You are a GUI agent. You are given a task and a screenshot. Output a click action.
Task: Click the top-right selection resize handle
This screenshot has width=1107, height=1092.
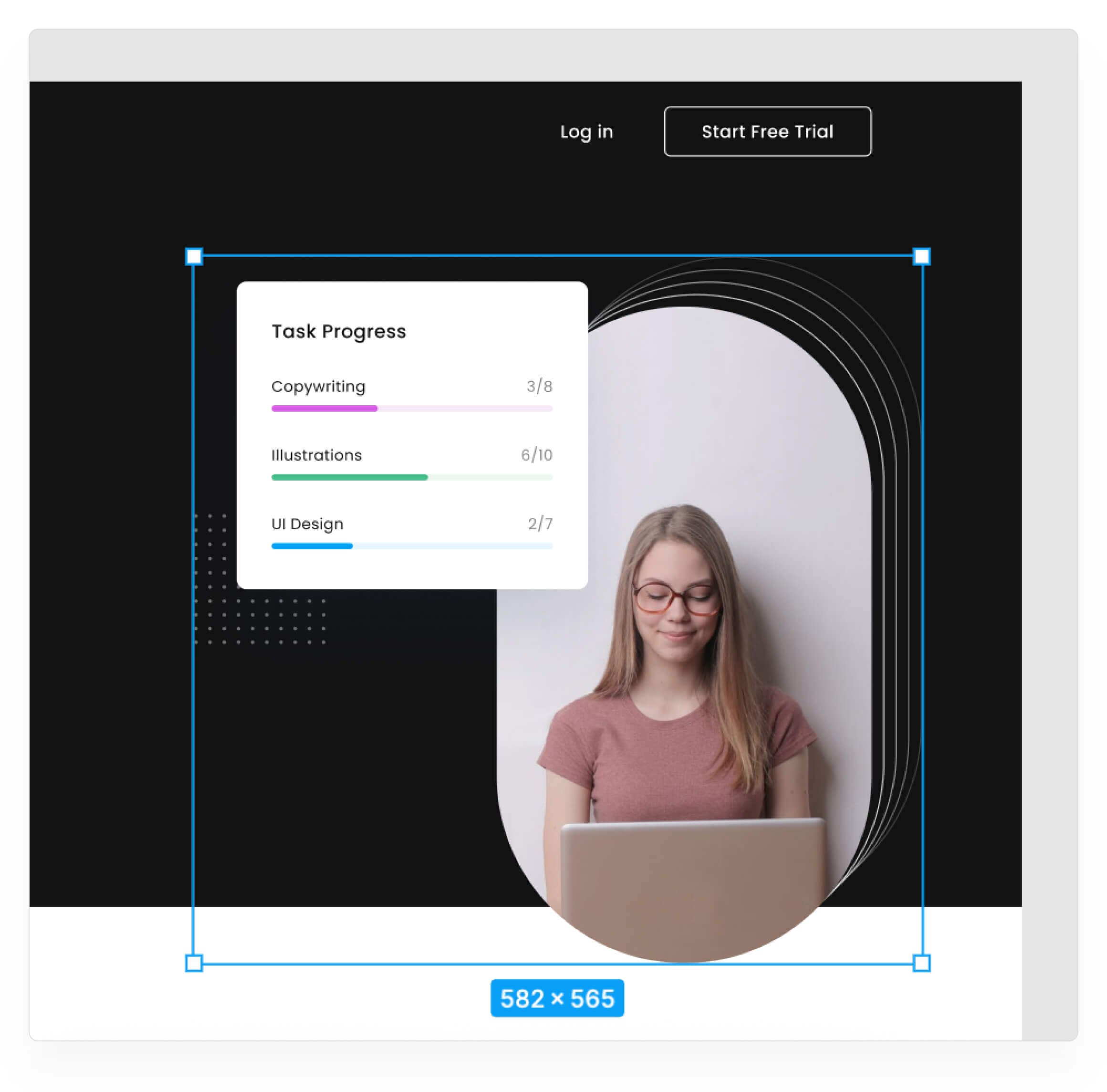tap(921, 256)
